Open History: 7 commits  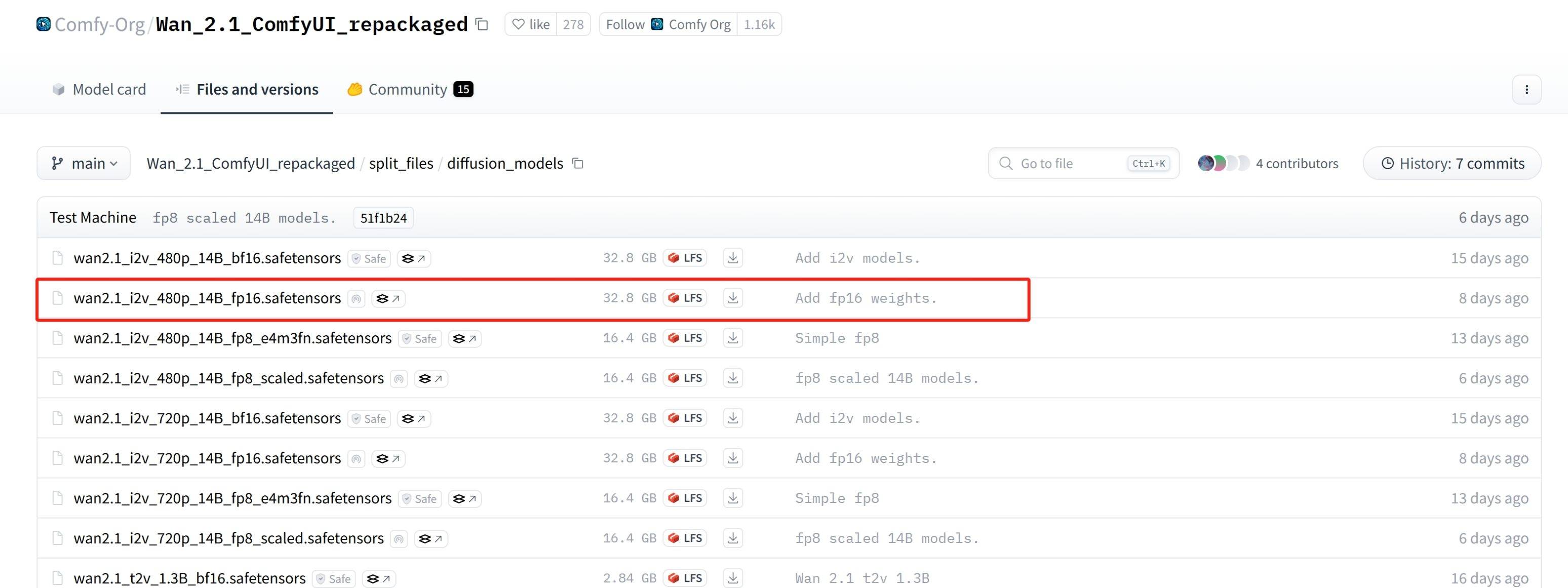[x=1452, y=164]
